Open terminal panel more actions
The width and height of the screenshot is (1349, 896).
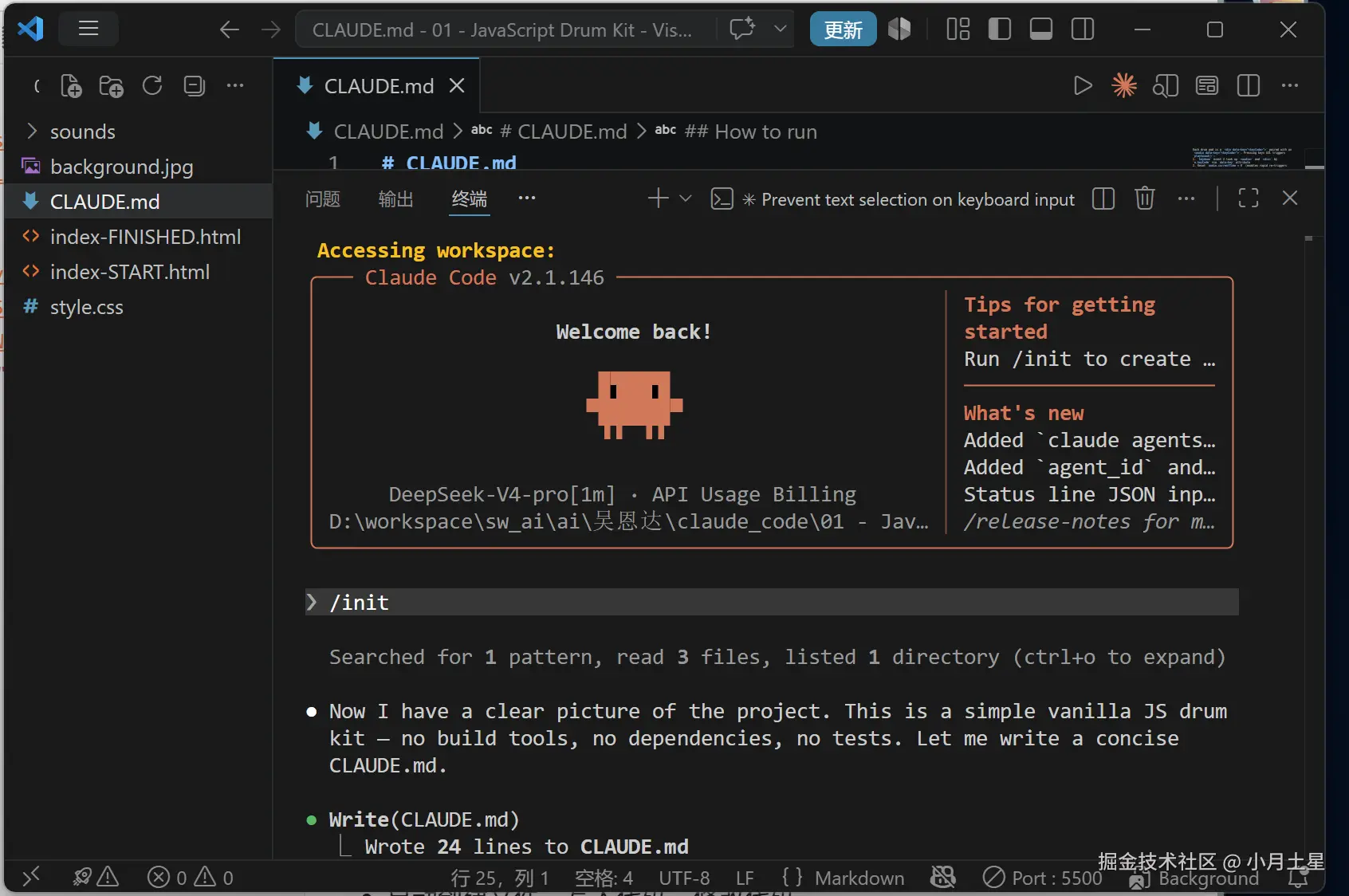pos(1186,198)
